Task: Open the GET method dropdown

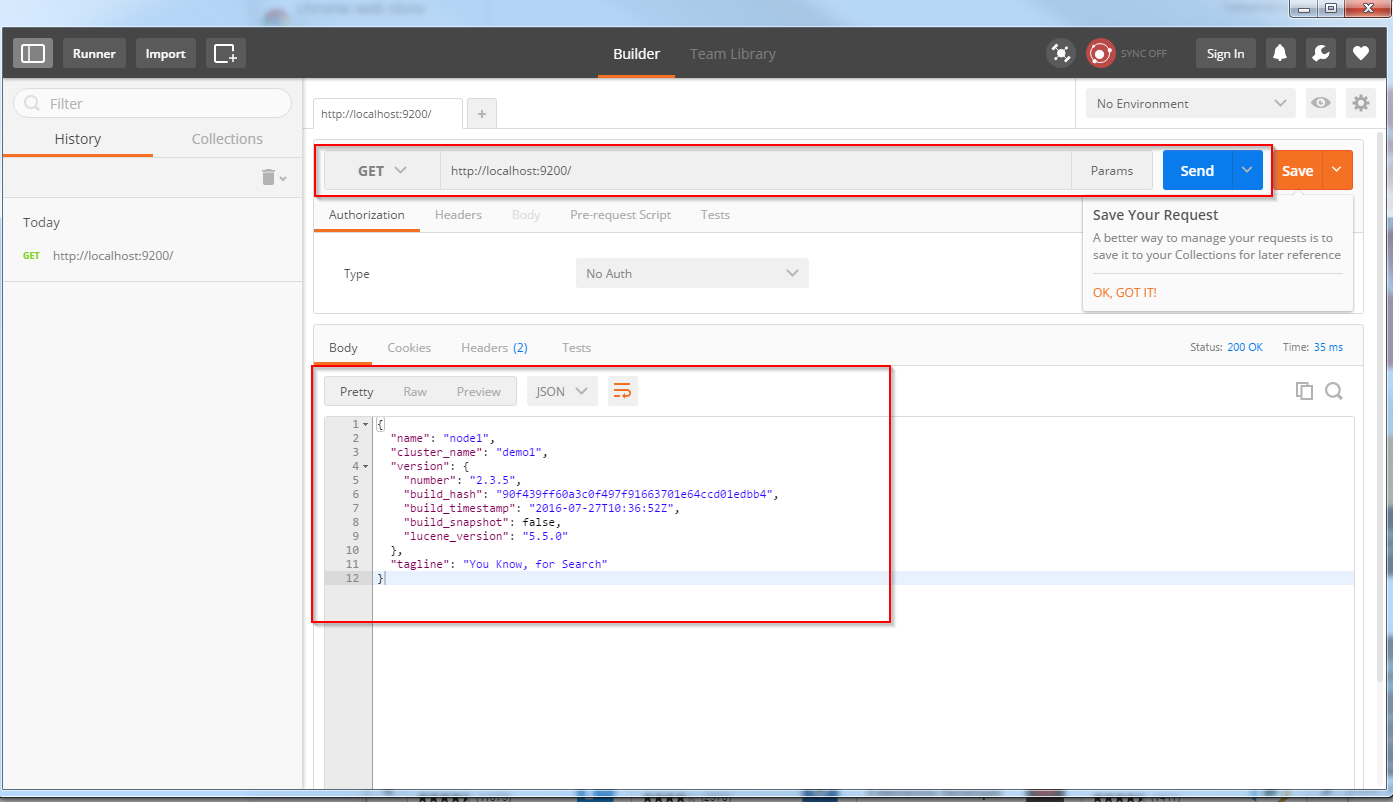Action: point(382,171)
